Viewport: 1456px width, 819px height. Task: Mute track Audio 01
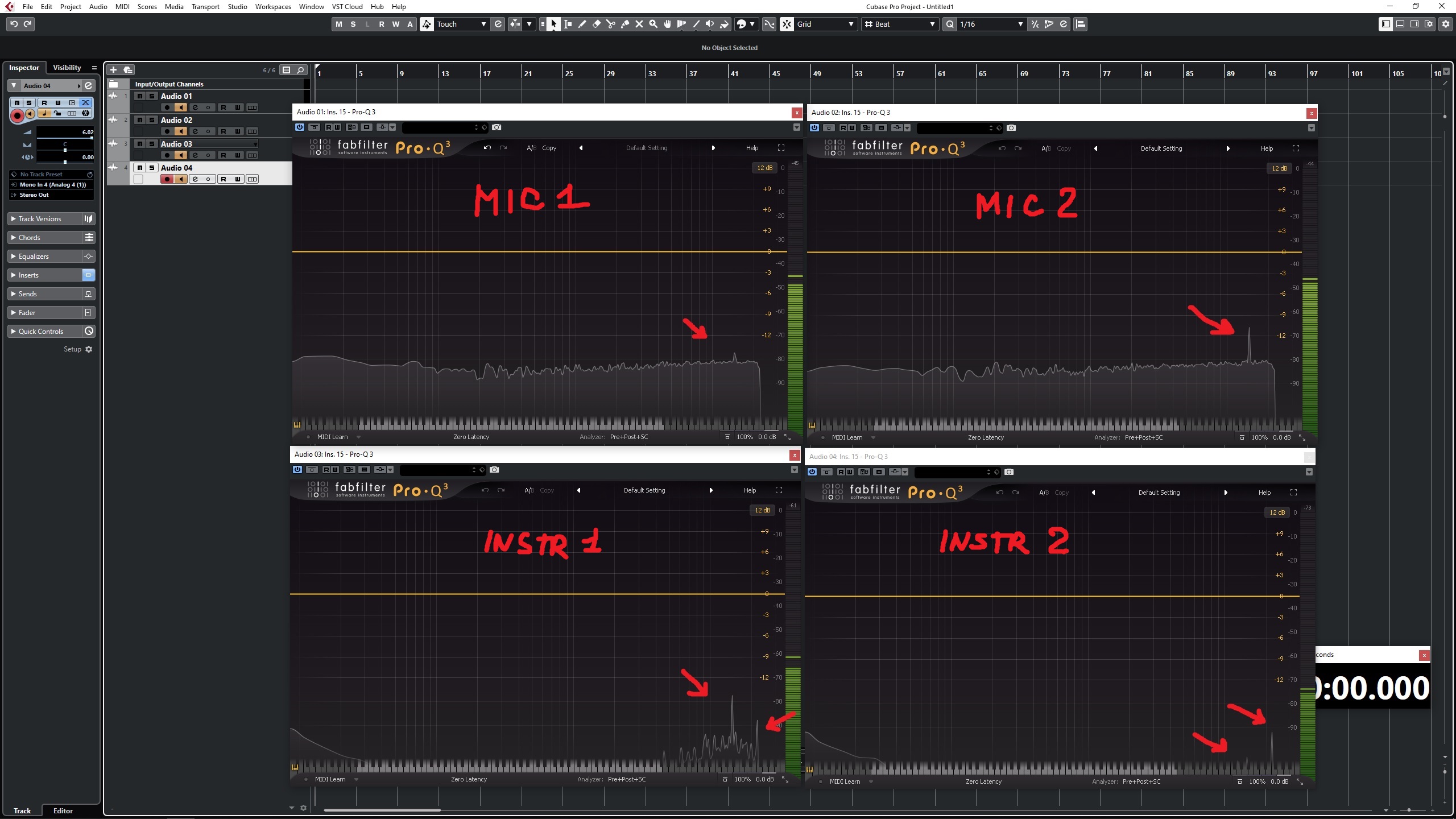point(140,96)
